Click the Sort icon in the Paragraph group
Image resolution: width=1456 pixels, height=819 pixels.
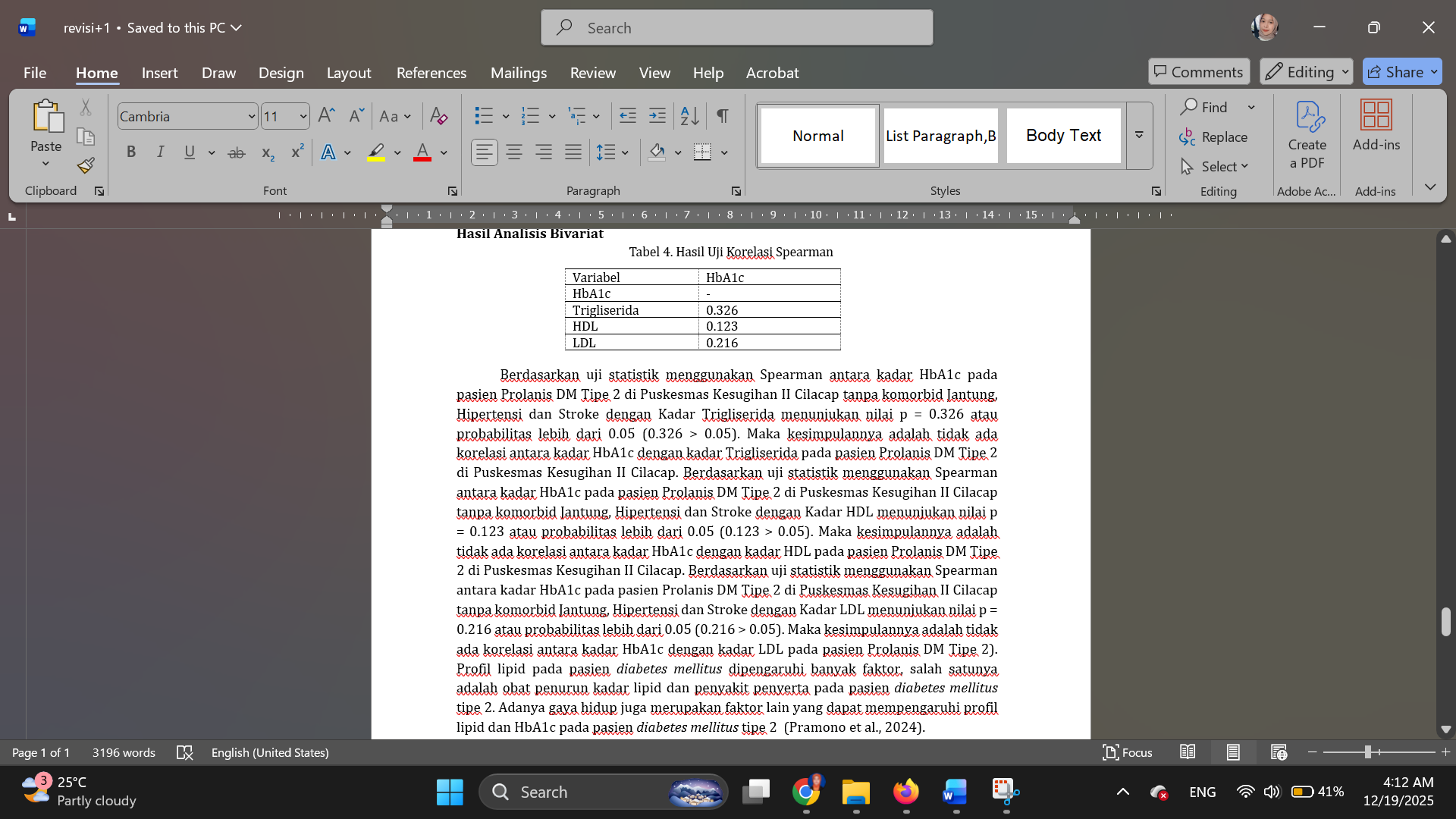pos(689,116)
